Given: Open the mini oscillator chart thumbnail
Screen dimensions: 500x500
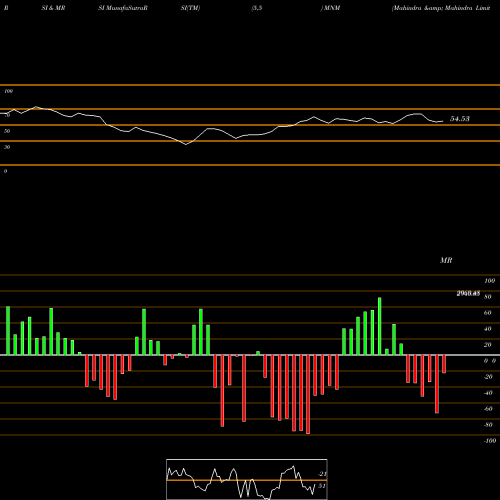Looking at the screenshot, I should [x=247, y=479].
